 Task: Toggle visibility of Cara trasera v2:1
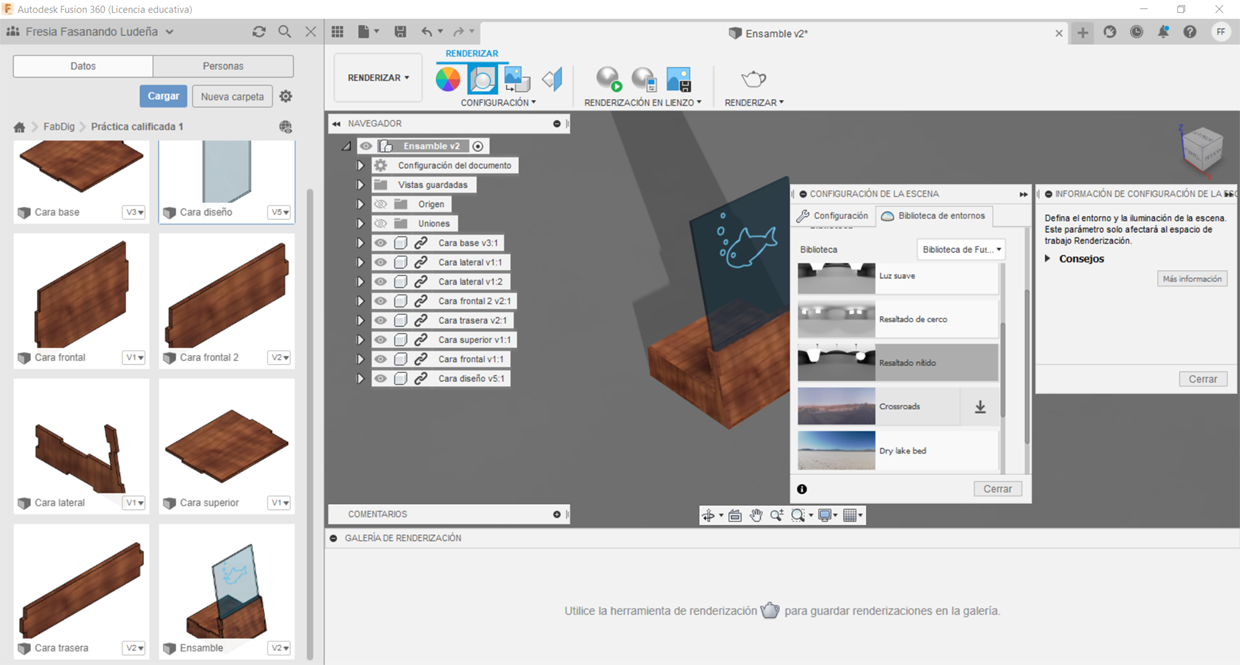point(380,320)
